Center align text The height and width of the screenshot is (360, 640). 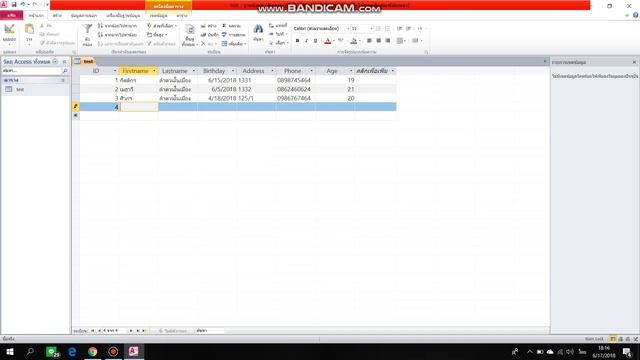(x=378, y=40)
